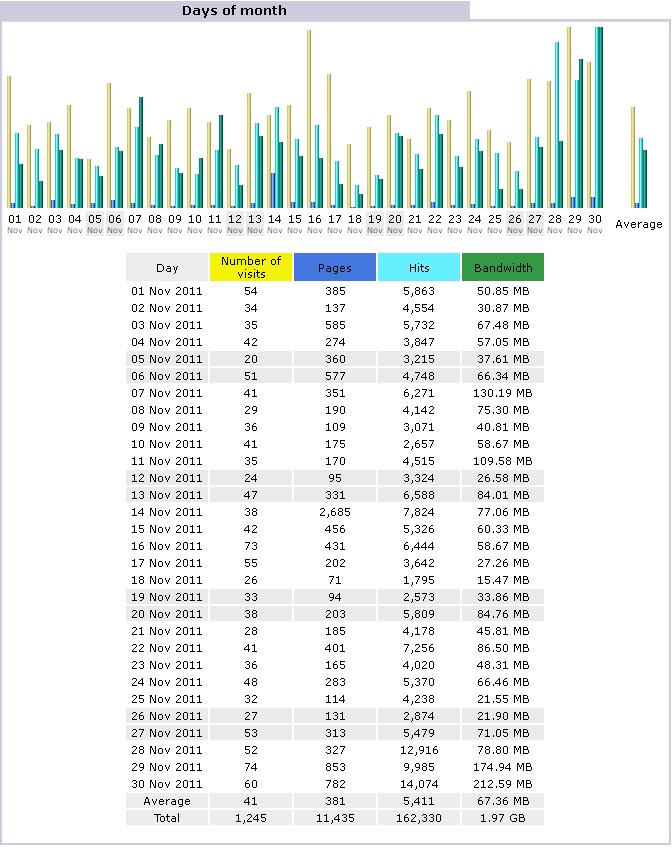
Task: Click the 30 Nov 2011 row label
Action: coord(167,784)
